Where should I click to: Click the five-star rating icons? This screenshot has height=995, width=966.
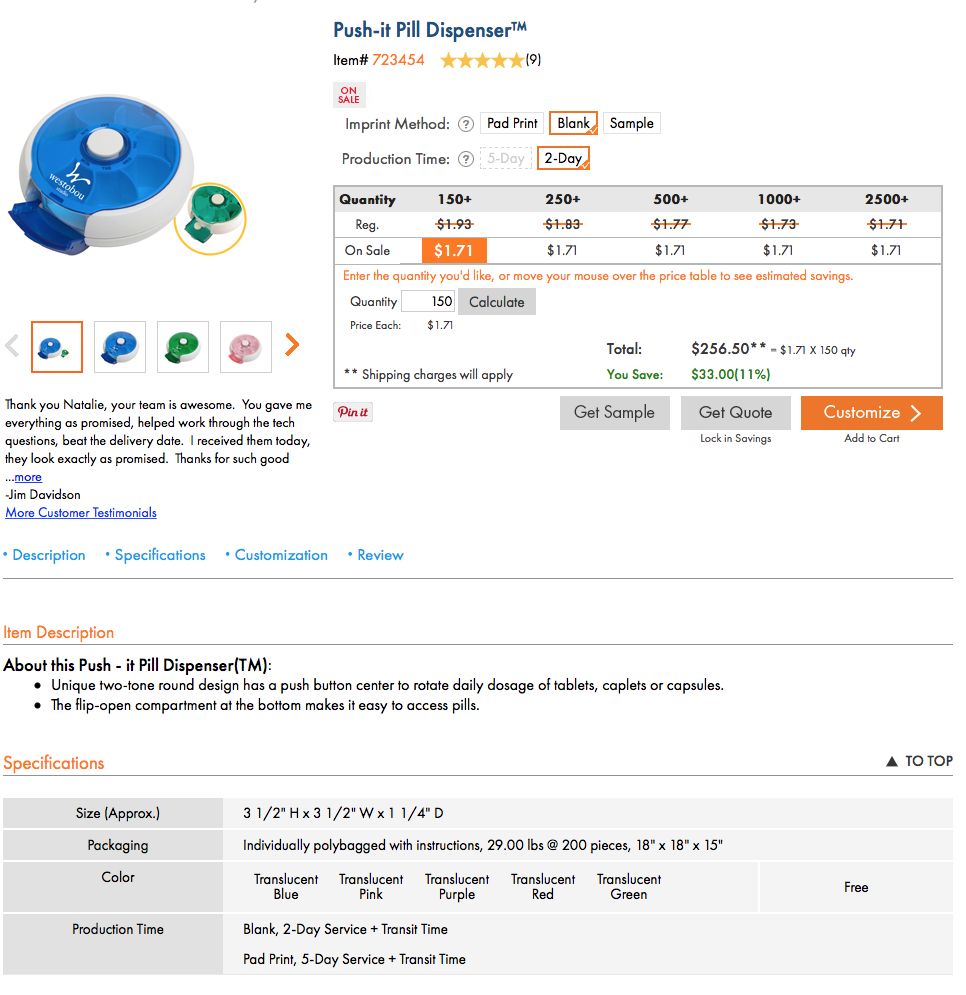tap(482, 60)
